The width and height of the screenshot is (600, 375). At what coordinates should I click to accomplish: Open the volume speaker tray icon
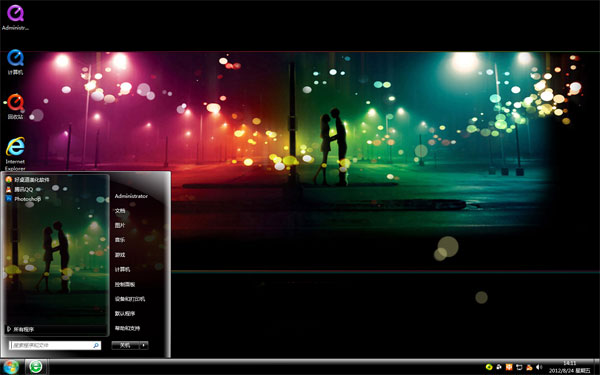(539, 367)
